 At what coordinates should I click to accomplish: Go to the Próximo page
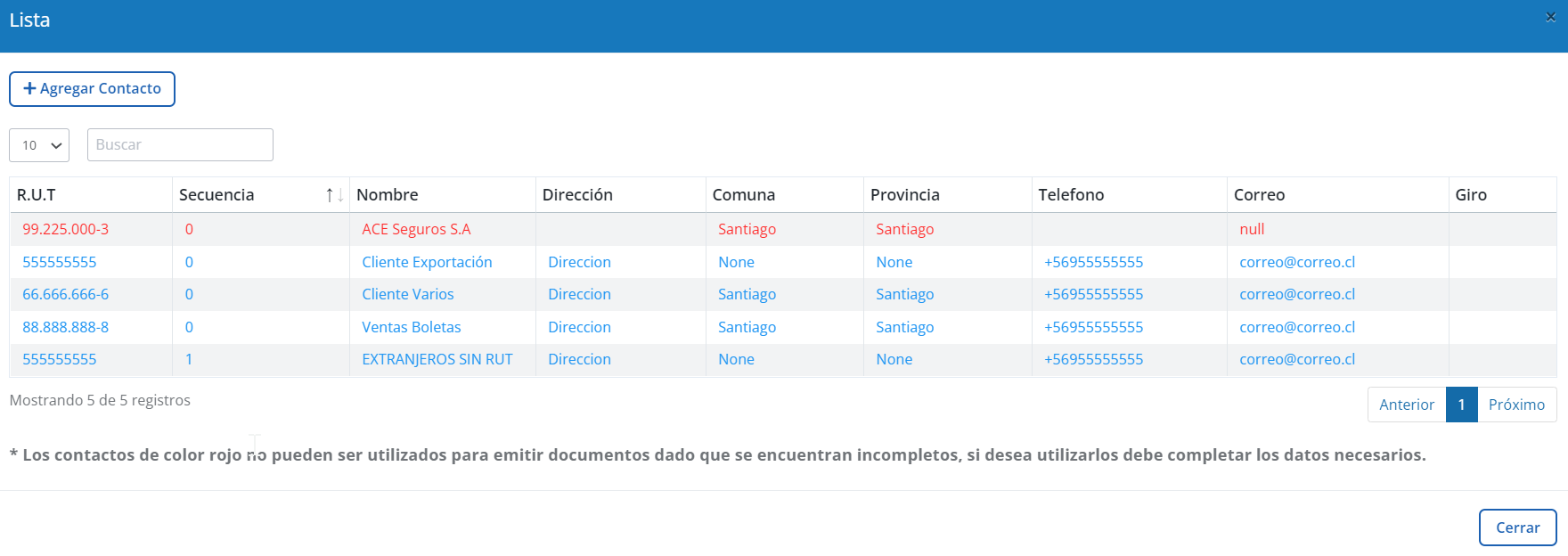(x=1516, y=405)
